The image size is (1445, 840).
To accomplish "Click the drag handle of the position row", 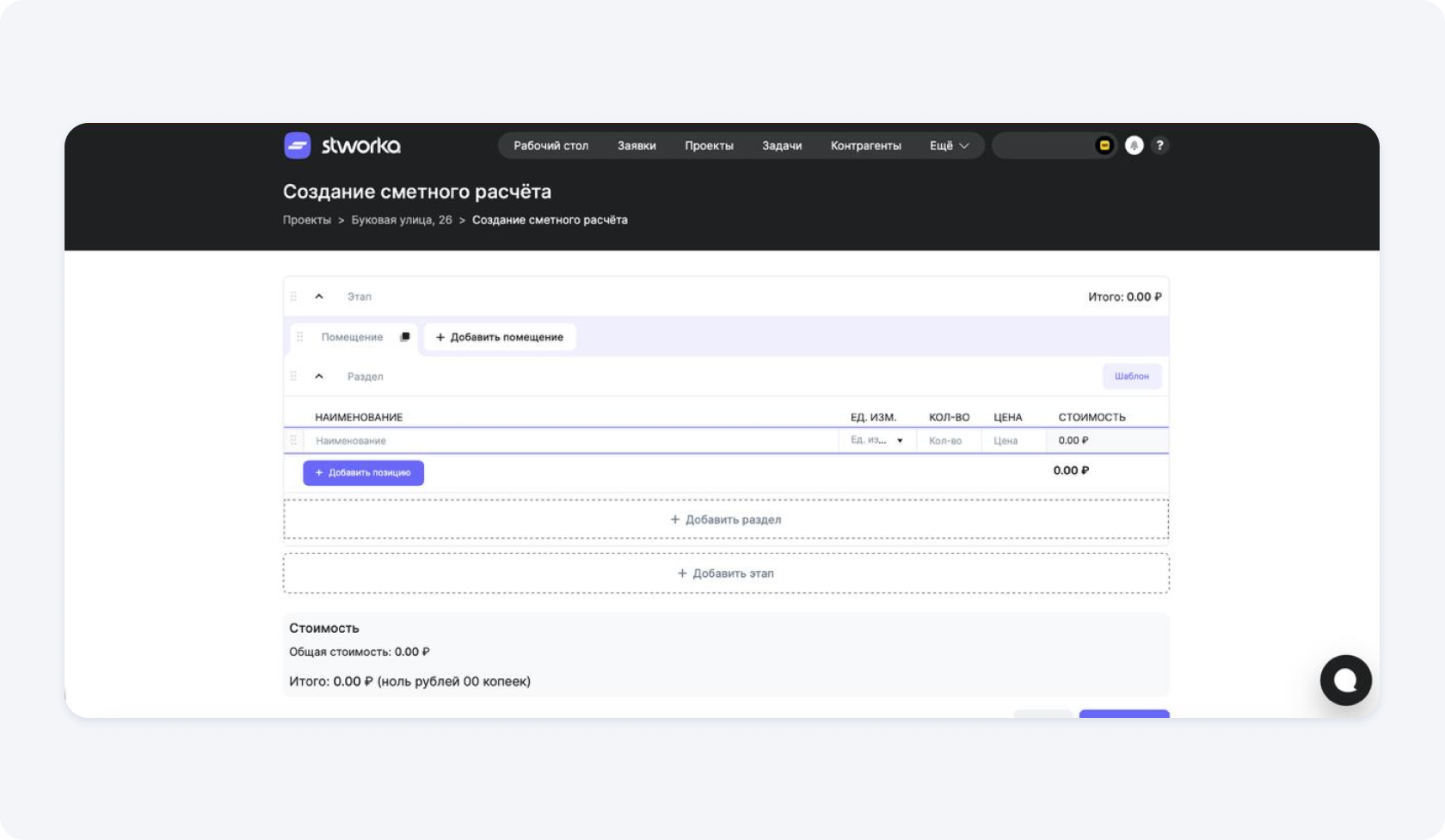I will tap(293, 440).
